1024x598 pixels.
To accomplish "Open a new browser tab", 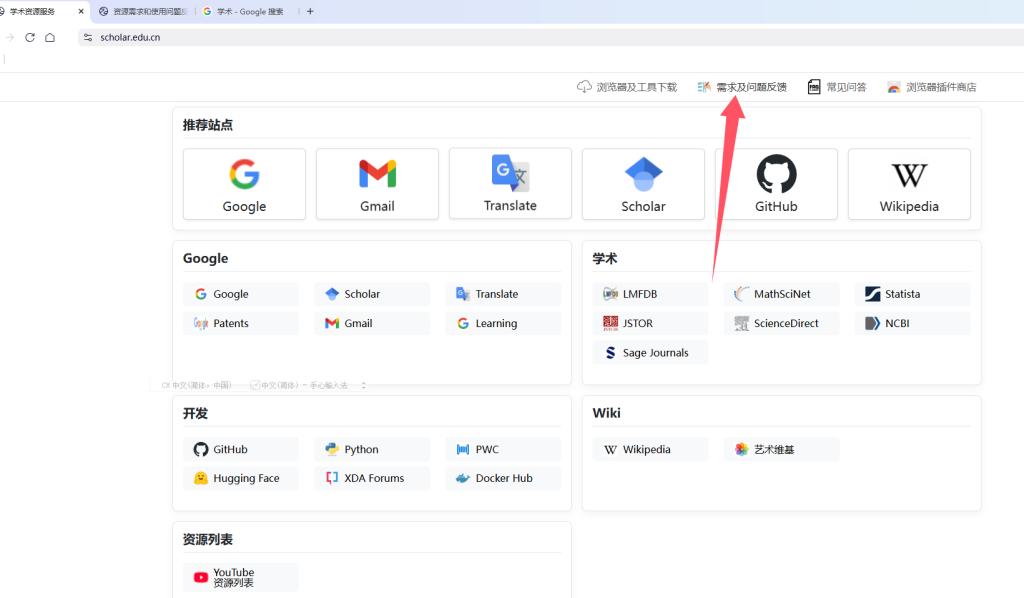I will click(x=310, y=11).
